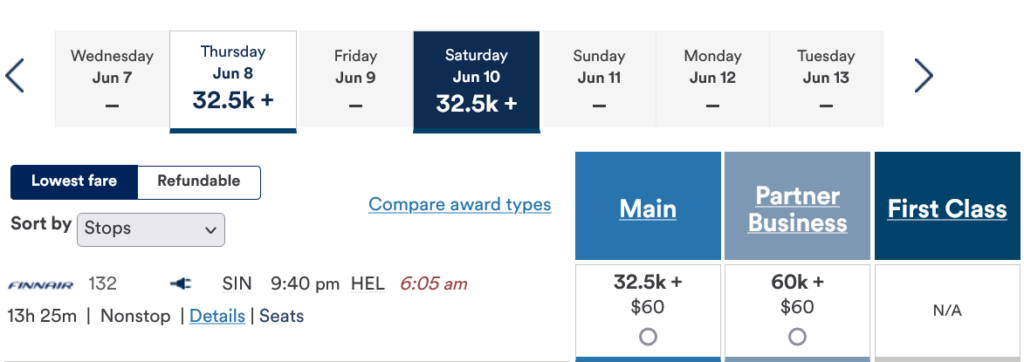Select Main fare 32.5k radio button
The height and width of the screenshot is (362, 1024).
coord(648,337)
